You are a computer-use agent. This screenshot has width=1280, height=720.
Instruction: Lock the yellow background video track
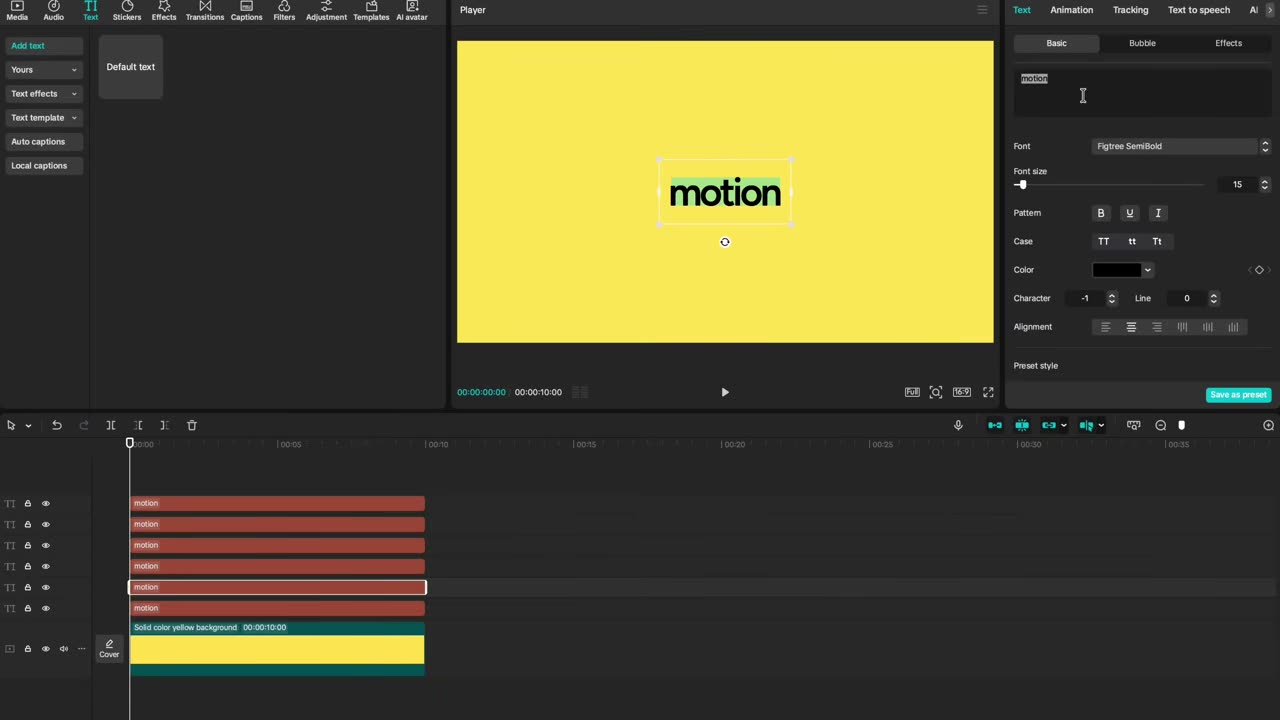[28, 649]
